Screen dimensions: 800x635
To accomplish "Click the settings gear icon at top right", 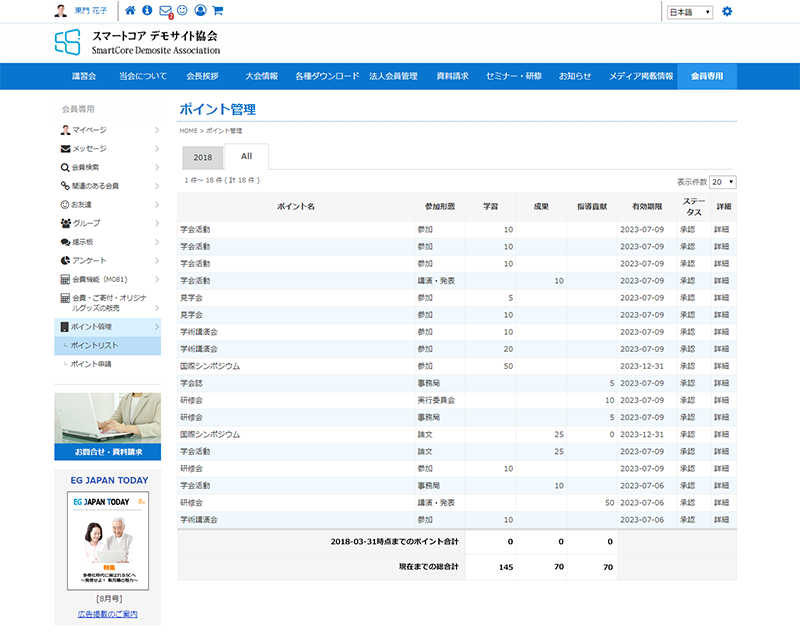I will click(727, 12).
